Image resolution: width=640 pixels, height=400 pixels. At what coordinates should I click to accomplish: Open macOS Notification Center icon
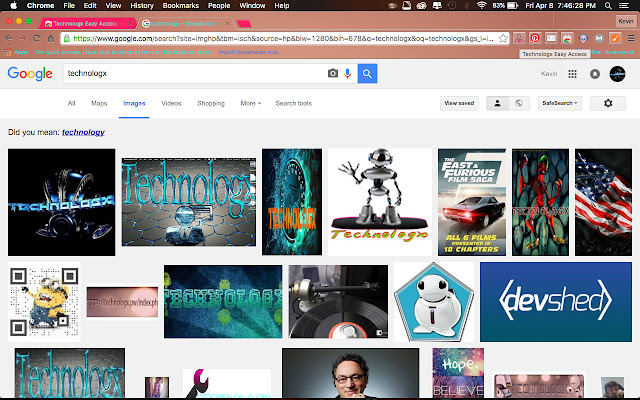624,5
